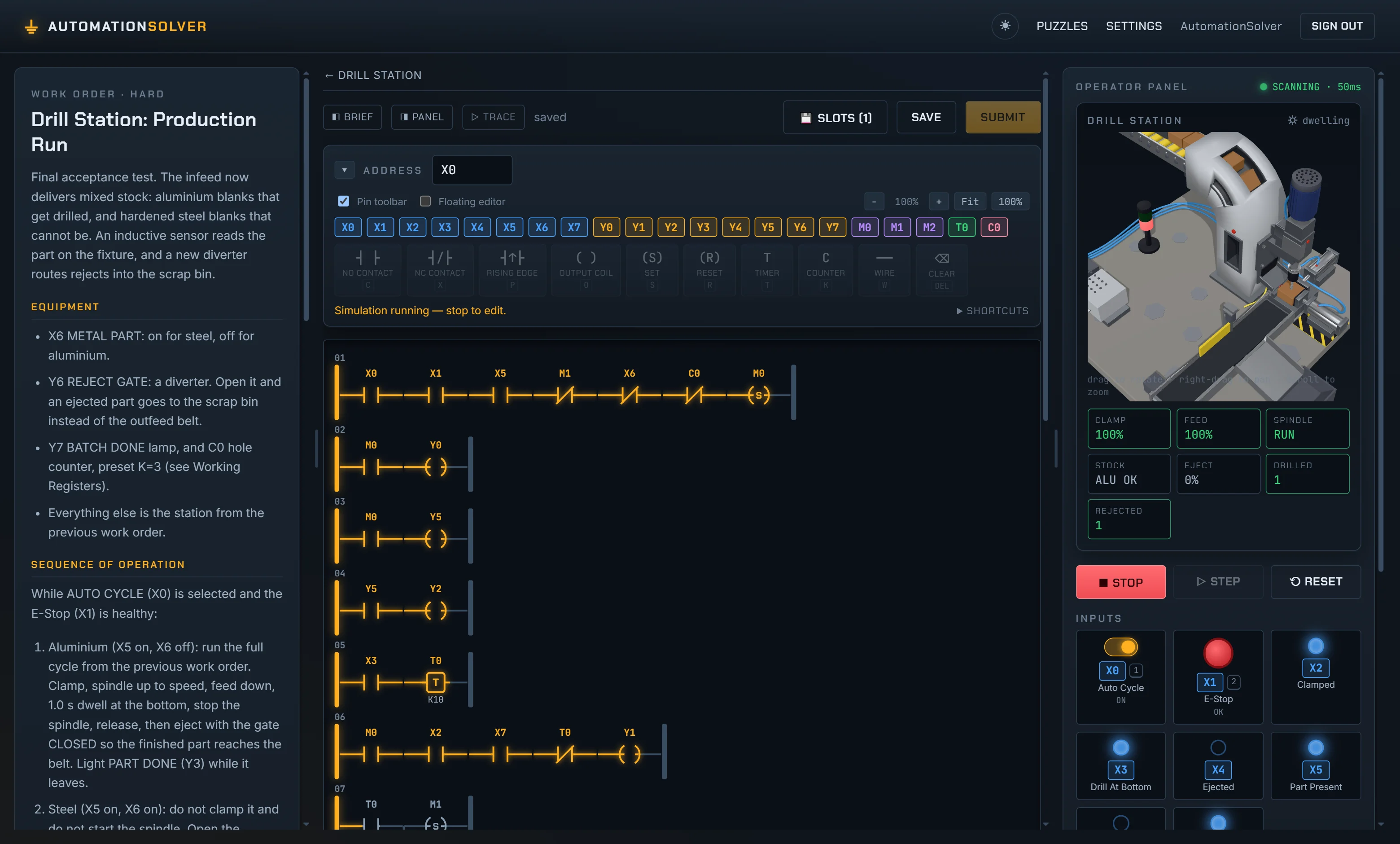Open the Slots (1) menu

pyautogui.click(x=835, y=118)
